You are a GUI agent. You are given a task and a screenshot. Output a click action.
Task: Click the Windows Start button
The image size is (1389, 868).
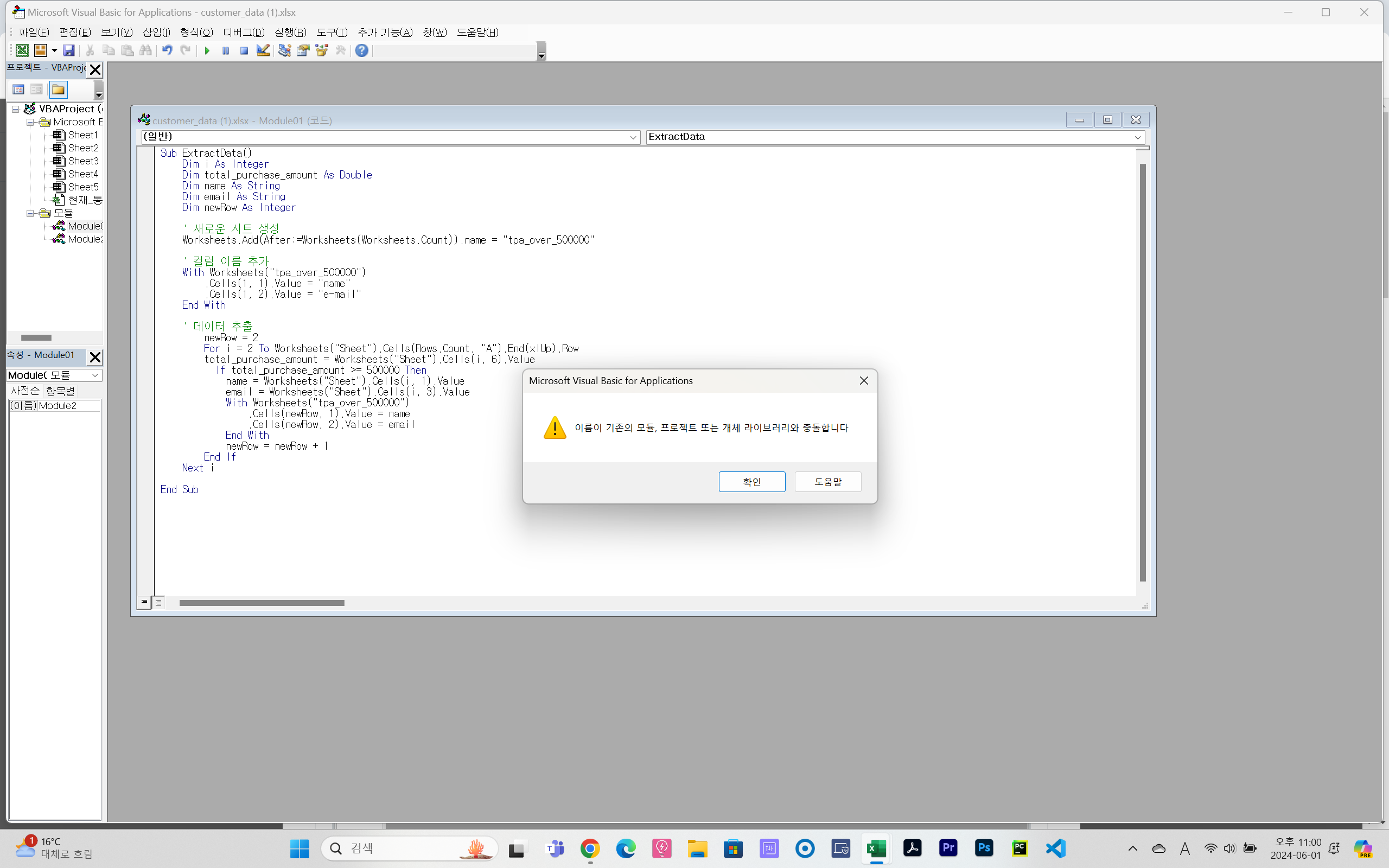[300, 848]
